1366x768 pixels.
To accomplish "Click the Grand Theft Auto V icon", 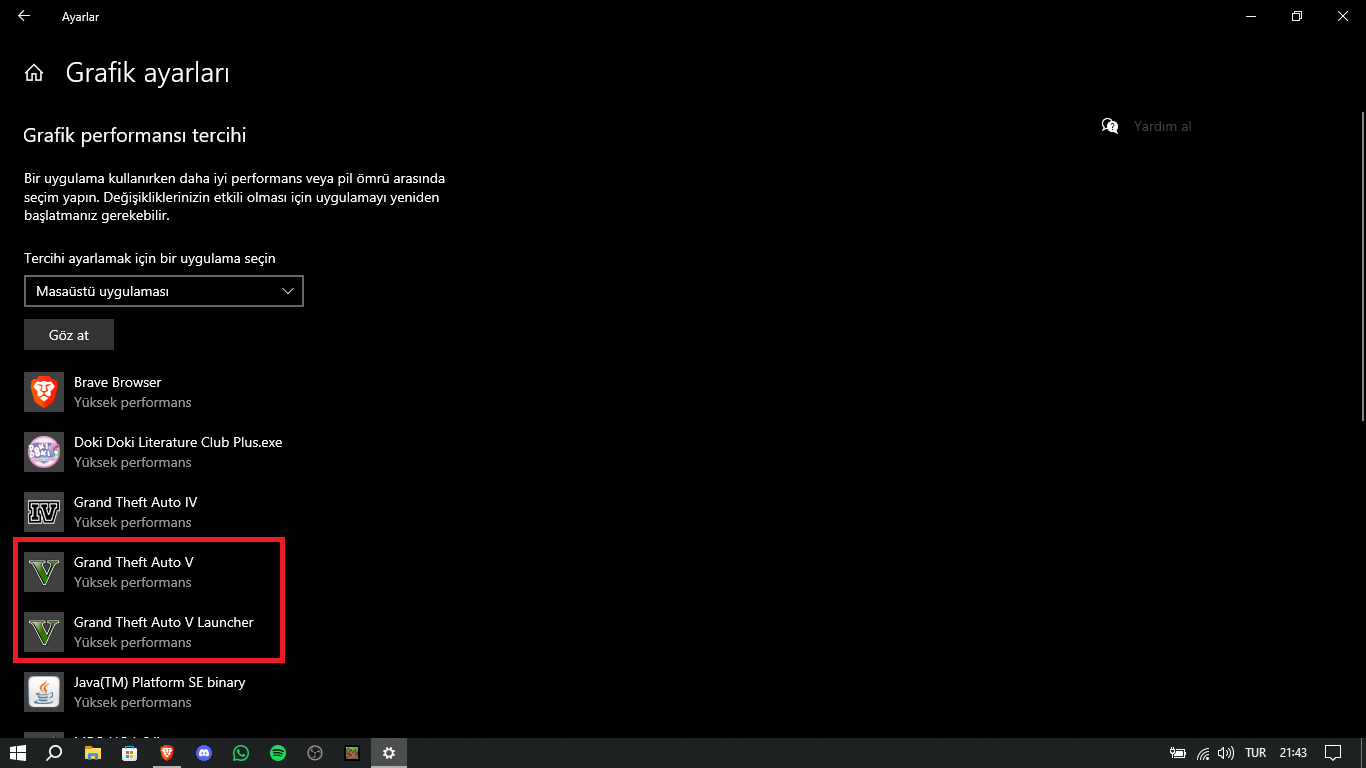I will click(x=44, y=572).
